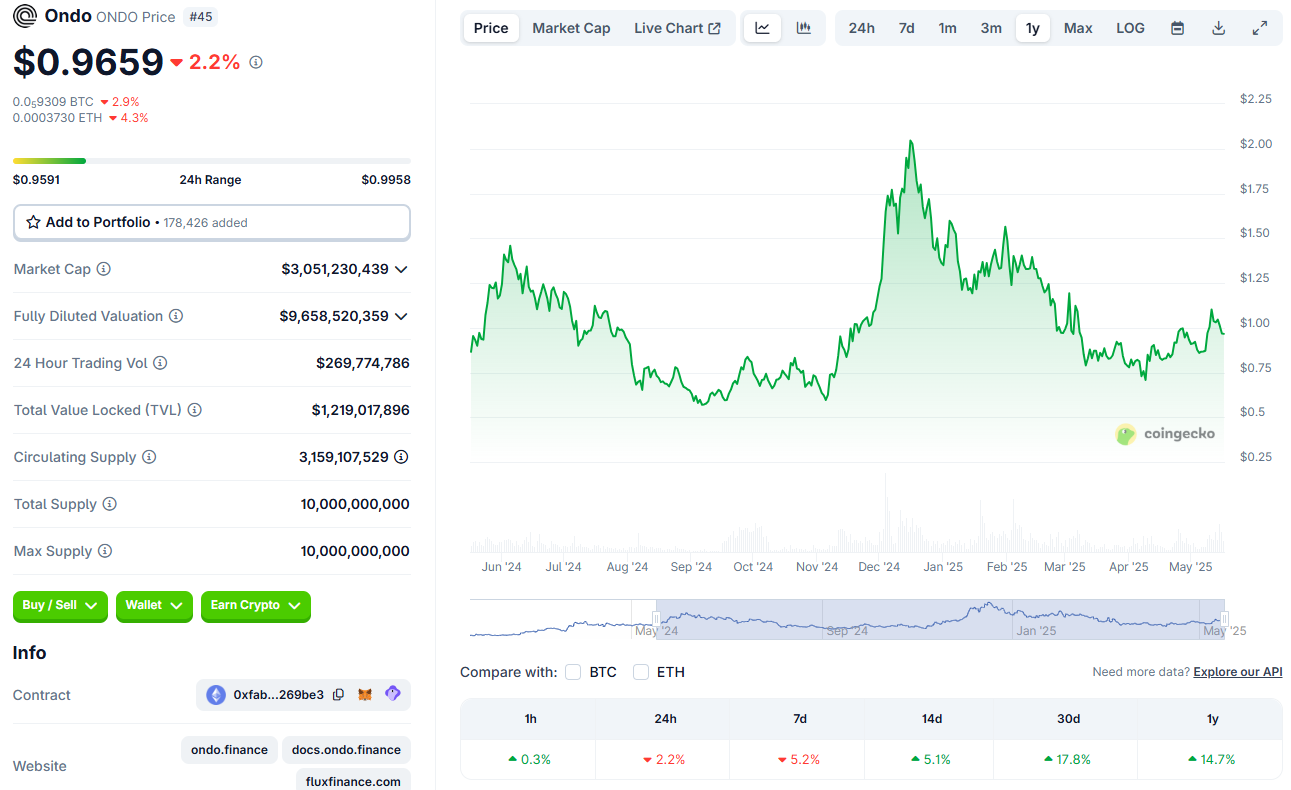
Task: Click the 24h Range progress bar
Action: point(212,160)
